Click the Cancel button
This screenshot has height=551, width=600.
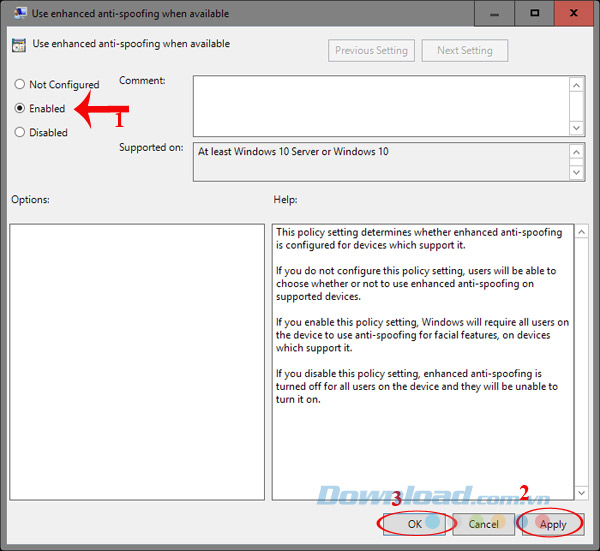(x=484, y=524)
